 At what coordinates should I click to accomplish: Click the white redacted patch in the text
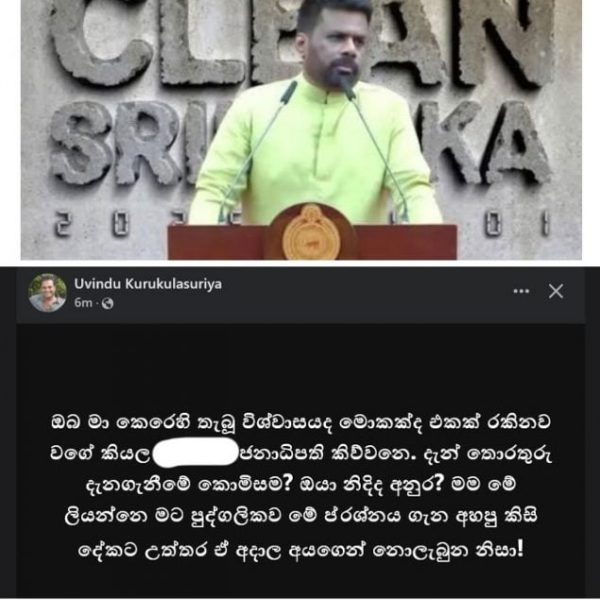click(195, 452)
